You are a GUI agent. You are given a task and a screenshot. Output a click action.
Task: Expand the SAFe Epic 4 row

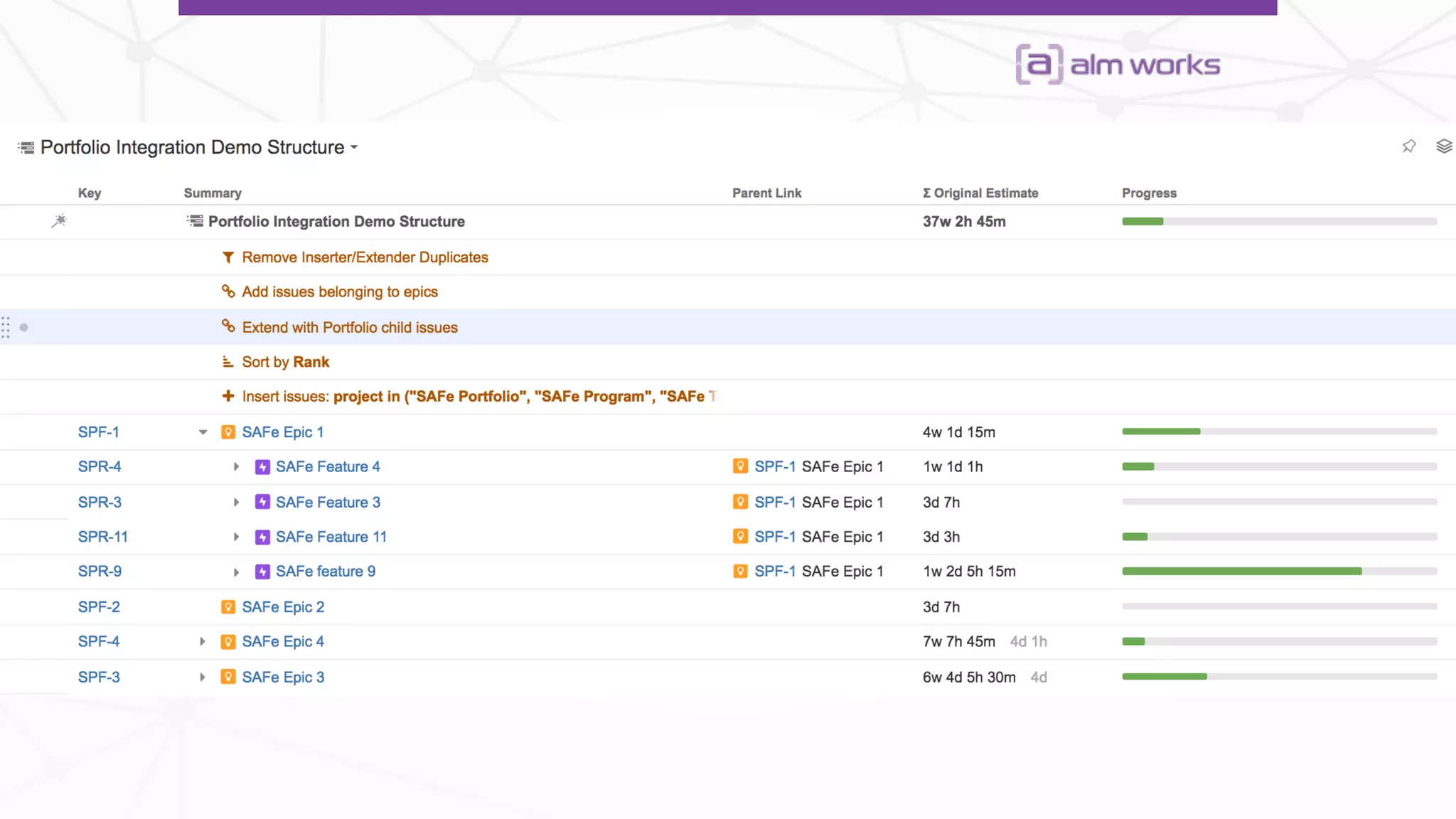tap(203, 641)
